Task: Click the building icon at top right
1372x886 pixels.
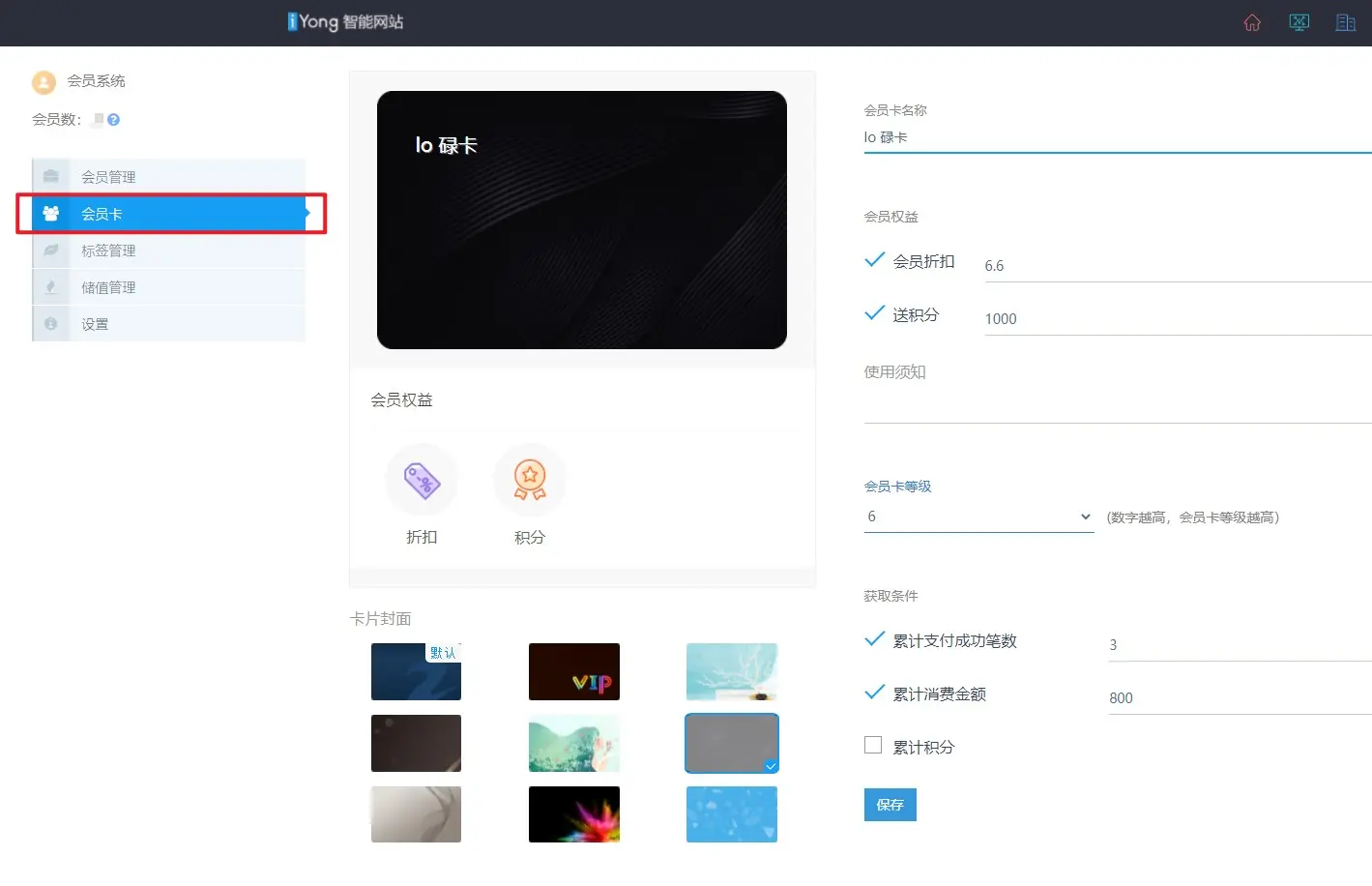Action: (x=1345, y=23)
